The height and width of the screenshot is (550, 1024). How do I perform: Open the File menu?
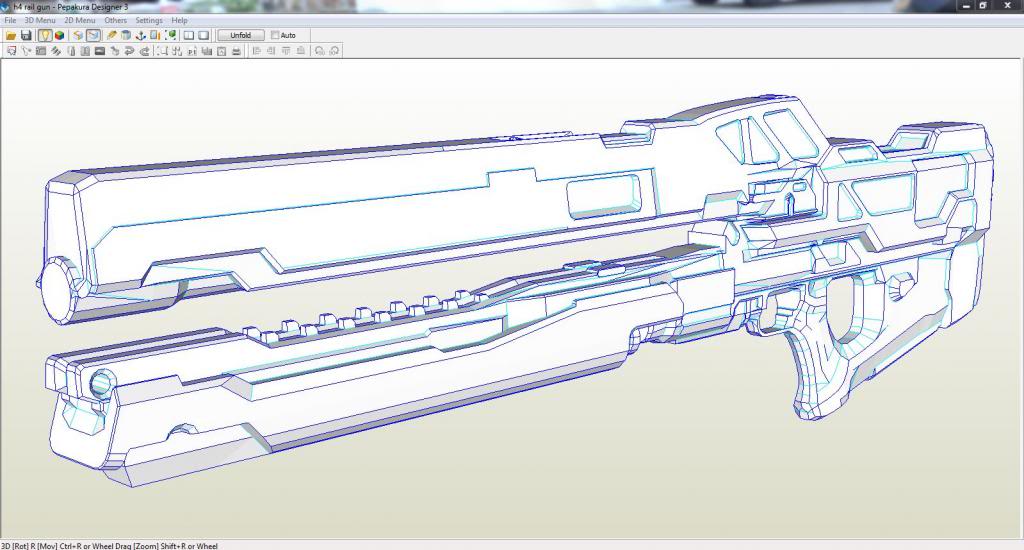[x=10, y=20]
